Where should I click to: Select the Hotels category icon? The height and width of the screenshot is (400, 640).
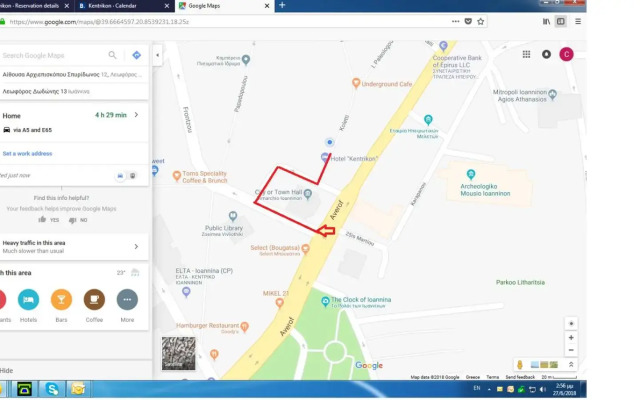pyautogui.click(x=28, y=300)
